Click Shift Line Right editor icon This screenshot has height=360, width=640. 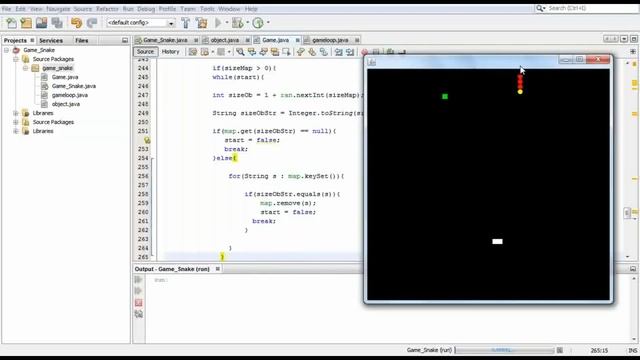coord(350,52)
